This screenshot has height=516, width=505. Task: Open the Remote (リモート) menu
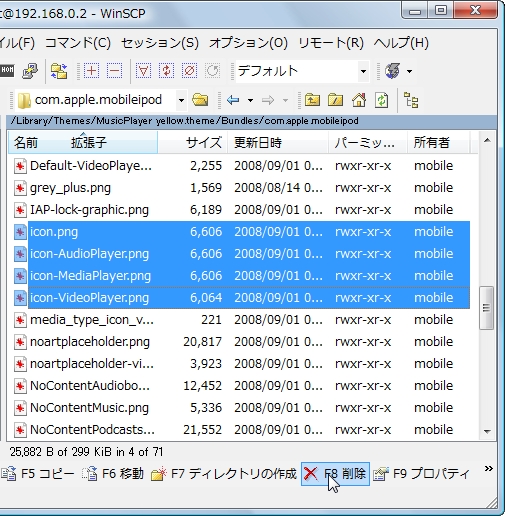click(x=331, y=43)
